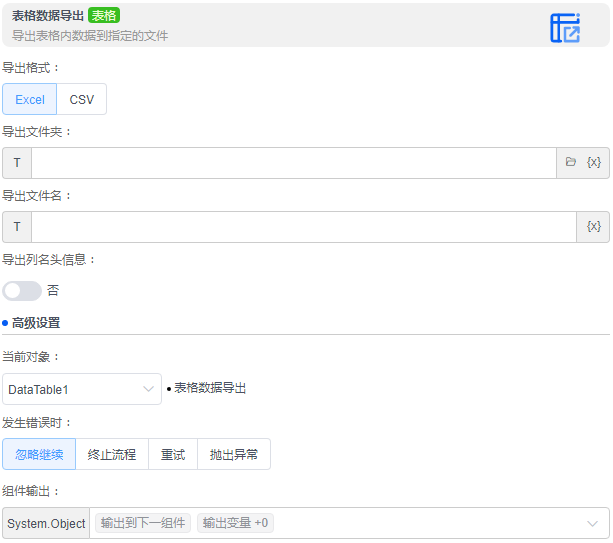The image size is (613, 543).
Task: Choose 忽略继续 on error
Action: click(39, 454)
